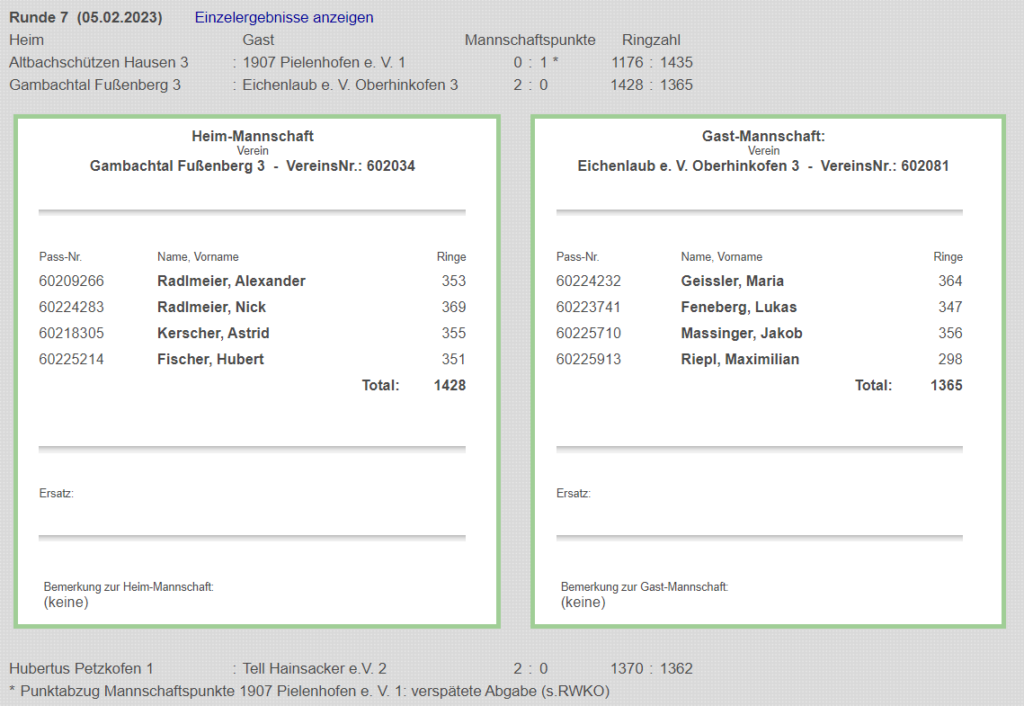
Task: Click the 'Einzelergebnisse anzeigen' link
Action: tap(284, 18)
